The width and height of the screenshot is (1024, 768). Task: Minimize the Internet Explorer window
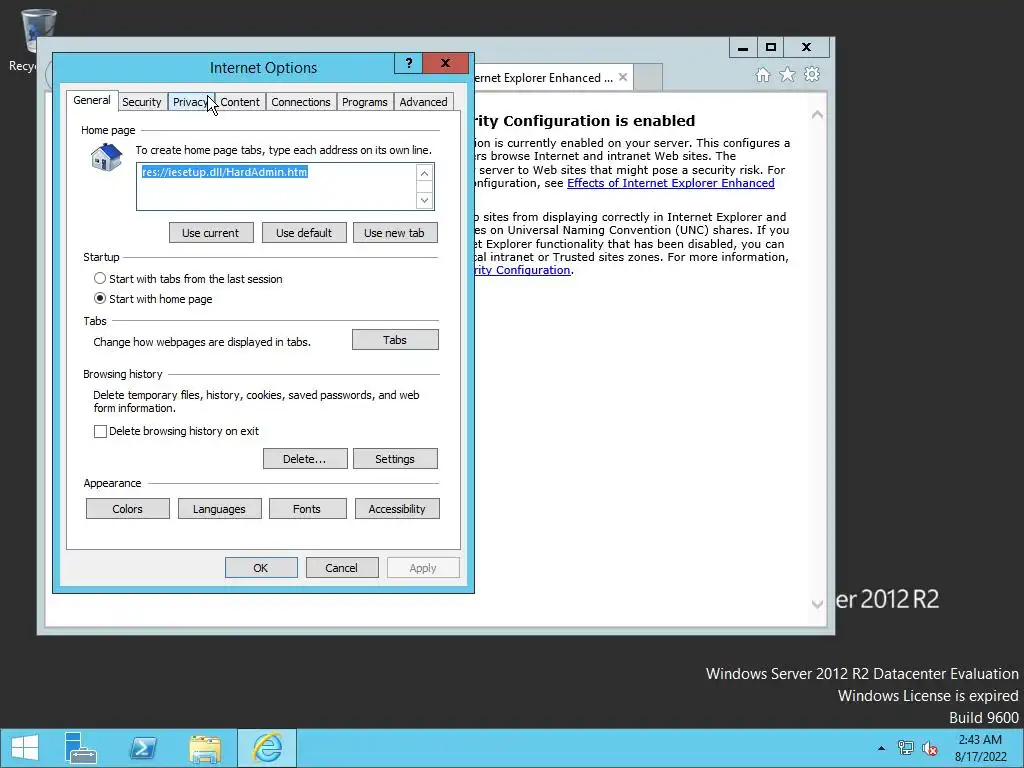[x=743, y=48]
